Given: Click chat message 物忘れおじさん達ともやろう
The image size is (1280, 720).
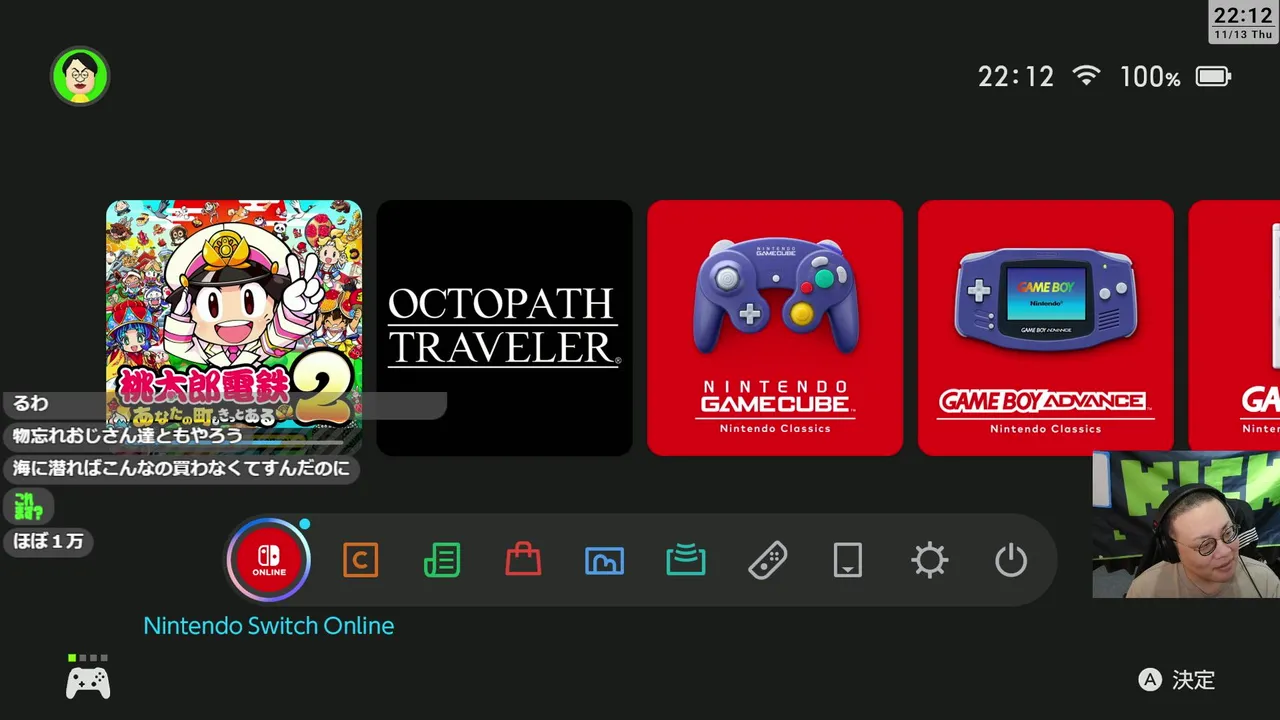Looking at the screenshot, I should [128, 436].
